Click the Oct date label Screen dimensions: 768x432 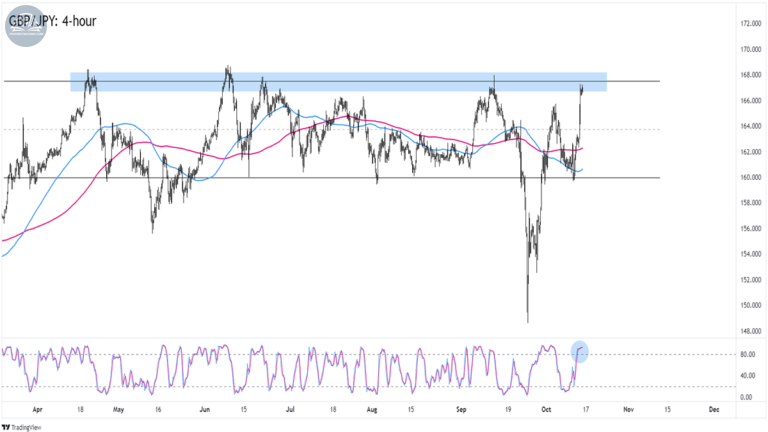[546, 409]
